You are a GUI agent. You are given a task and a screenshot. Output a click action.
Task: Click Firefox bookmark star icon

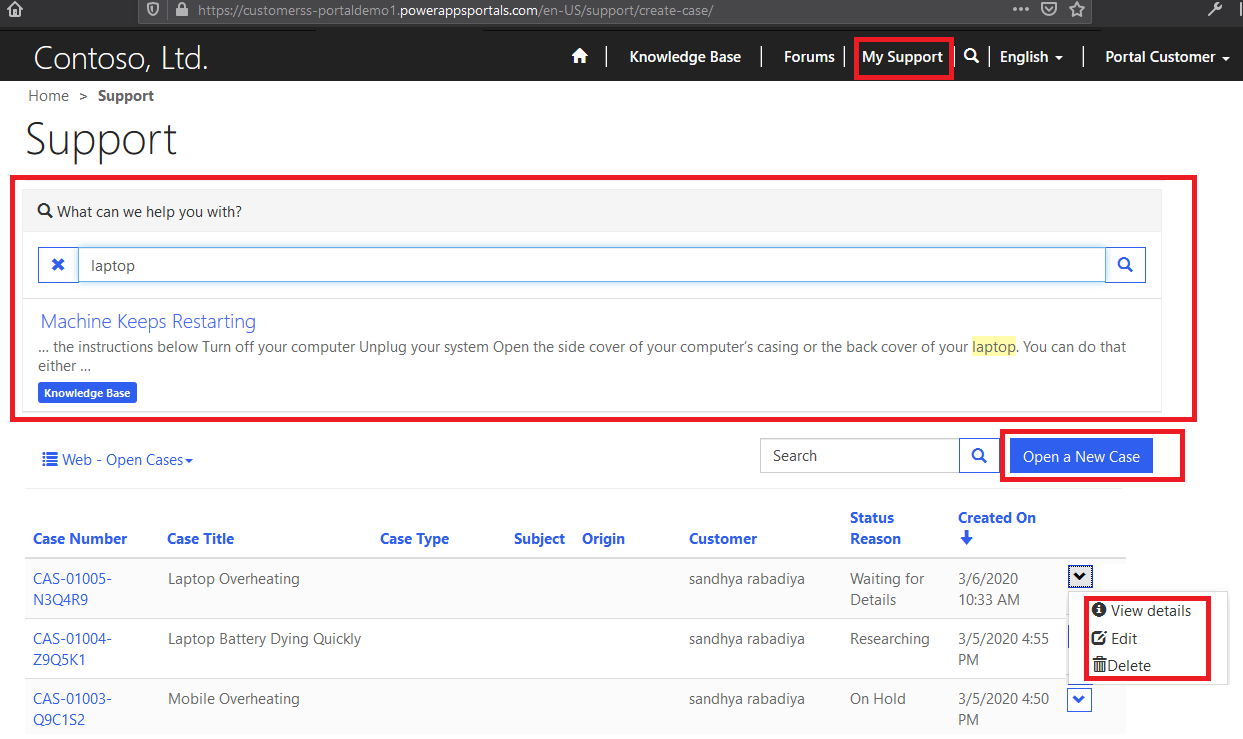(x=1077, y=10)
